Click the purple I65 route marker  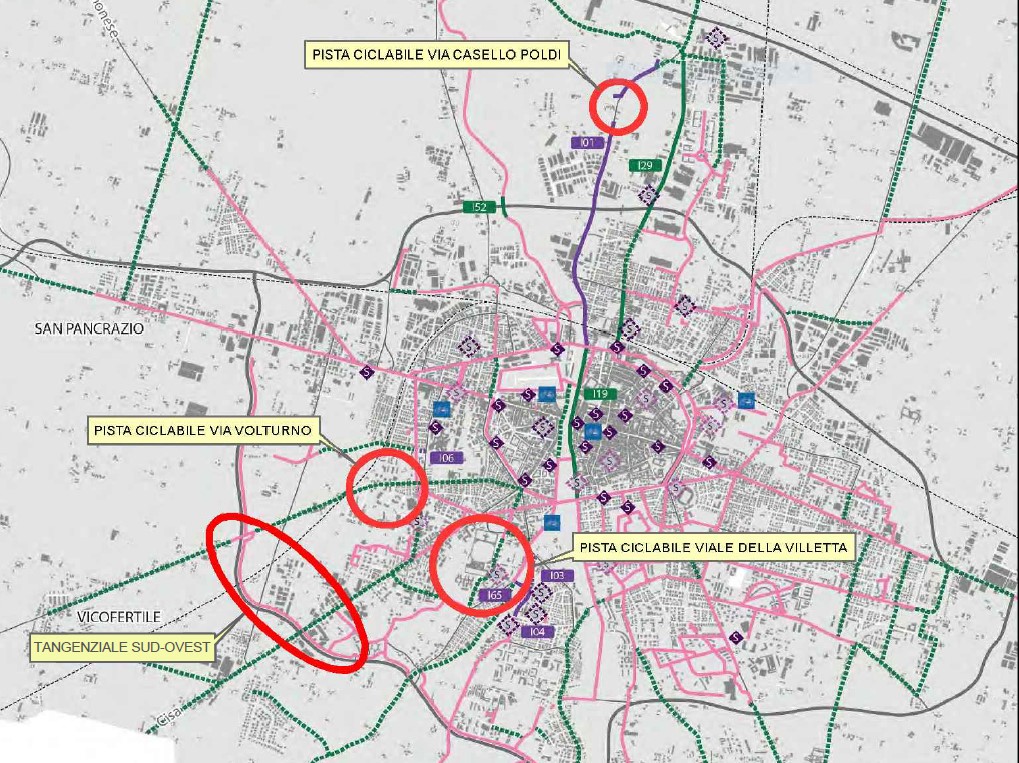493,595
